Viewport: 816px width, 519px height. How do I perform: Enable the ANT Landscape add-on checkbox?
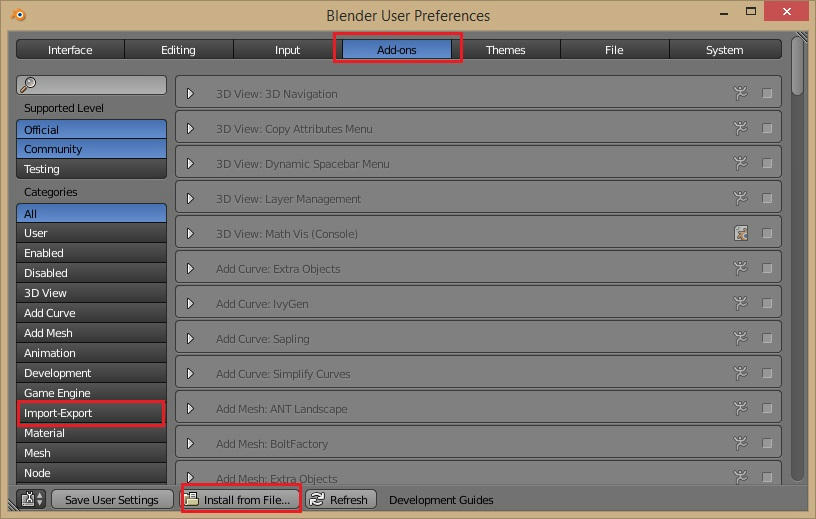tap(767, 408)
